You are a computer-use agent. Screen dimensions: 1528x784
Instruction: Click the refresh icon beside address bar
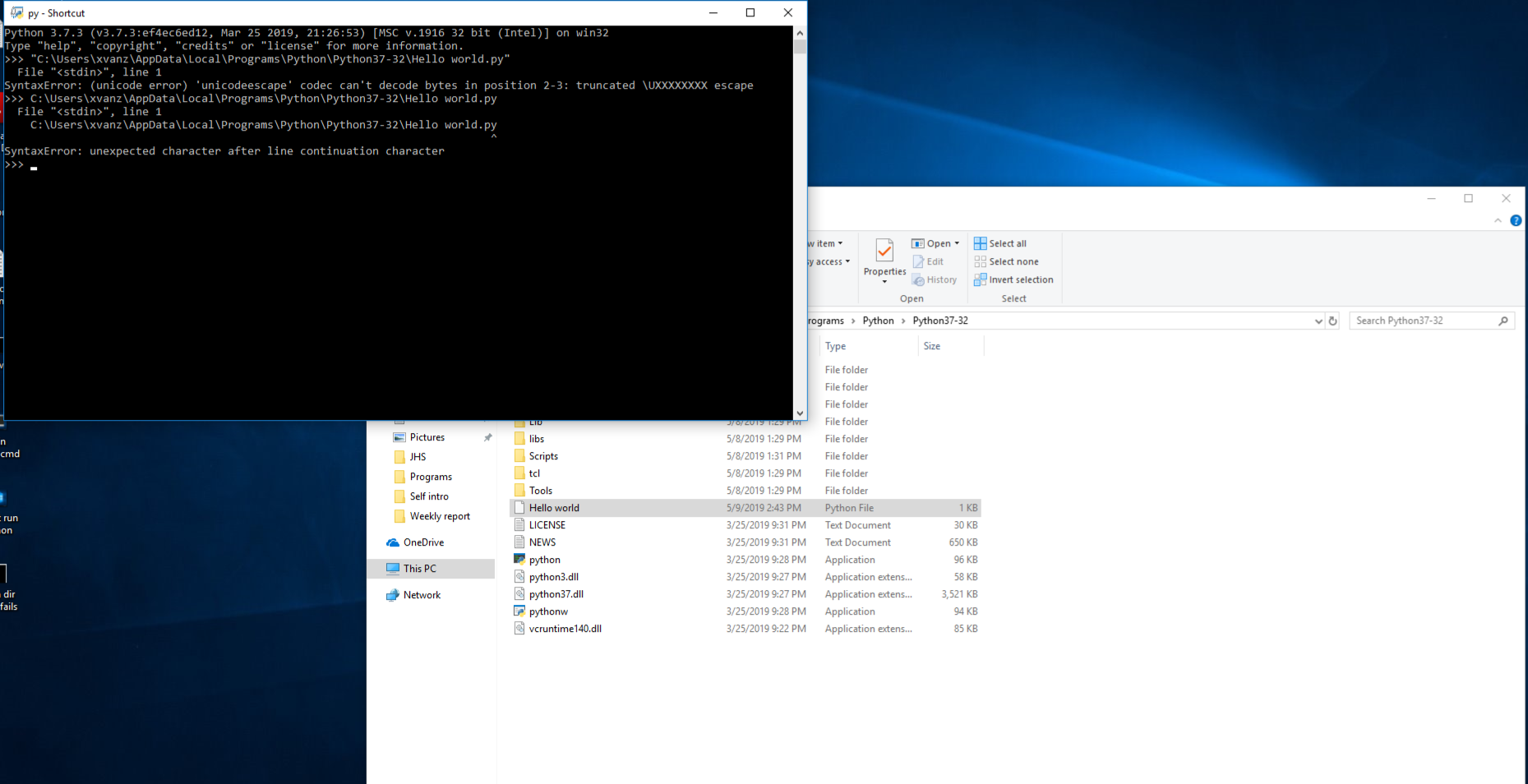click(1333, 321)
